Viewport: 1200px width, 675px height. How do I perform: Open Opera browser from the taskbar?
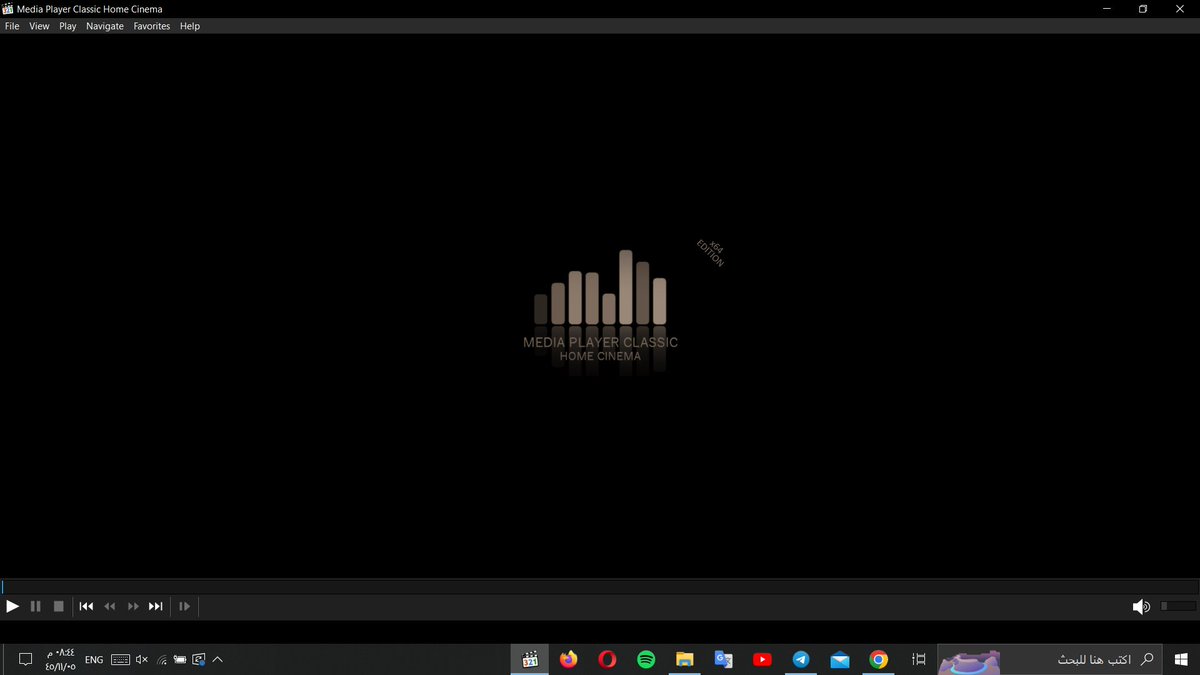coord(607,659)
